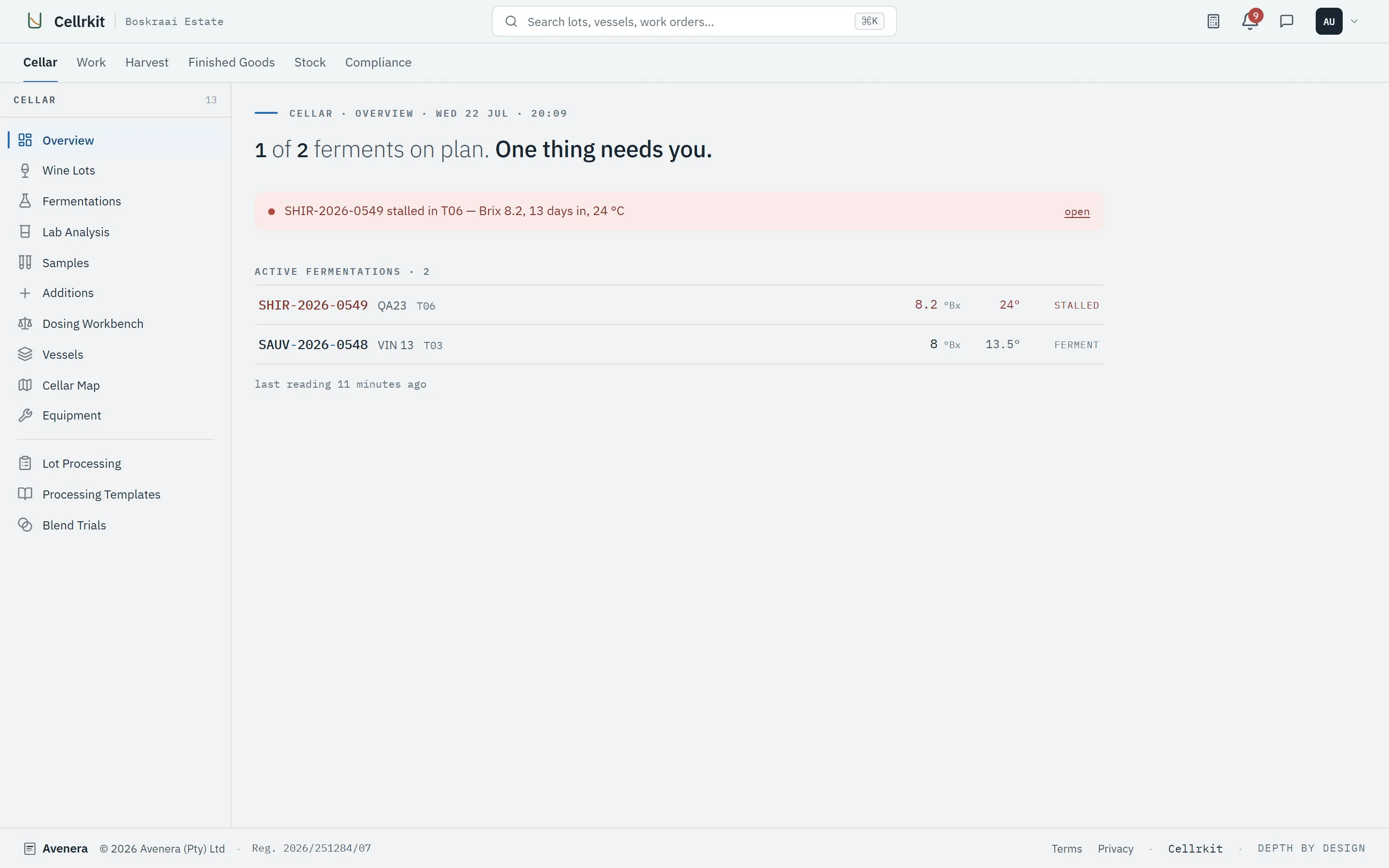
Task: Open the Harvest tab
Action: (x=147, y=62)
